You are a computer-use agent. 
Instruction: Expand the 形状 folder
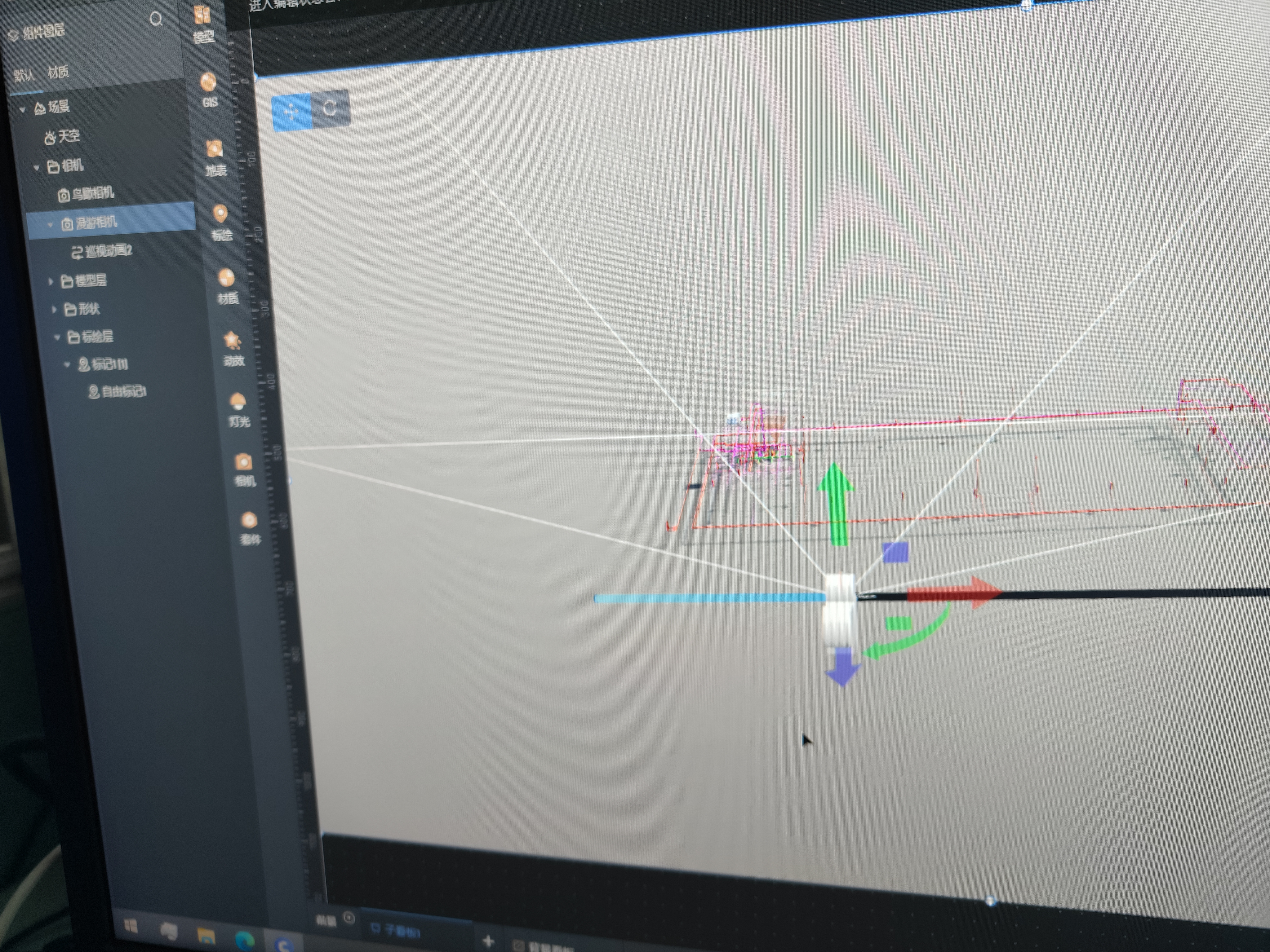tap(54, 309)
